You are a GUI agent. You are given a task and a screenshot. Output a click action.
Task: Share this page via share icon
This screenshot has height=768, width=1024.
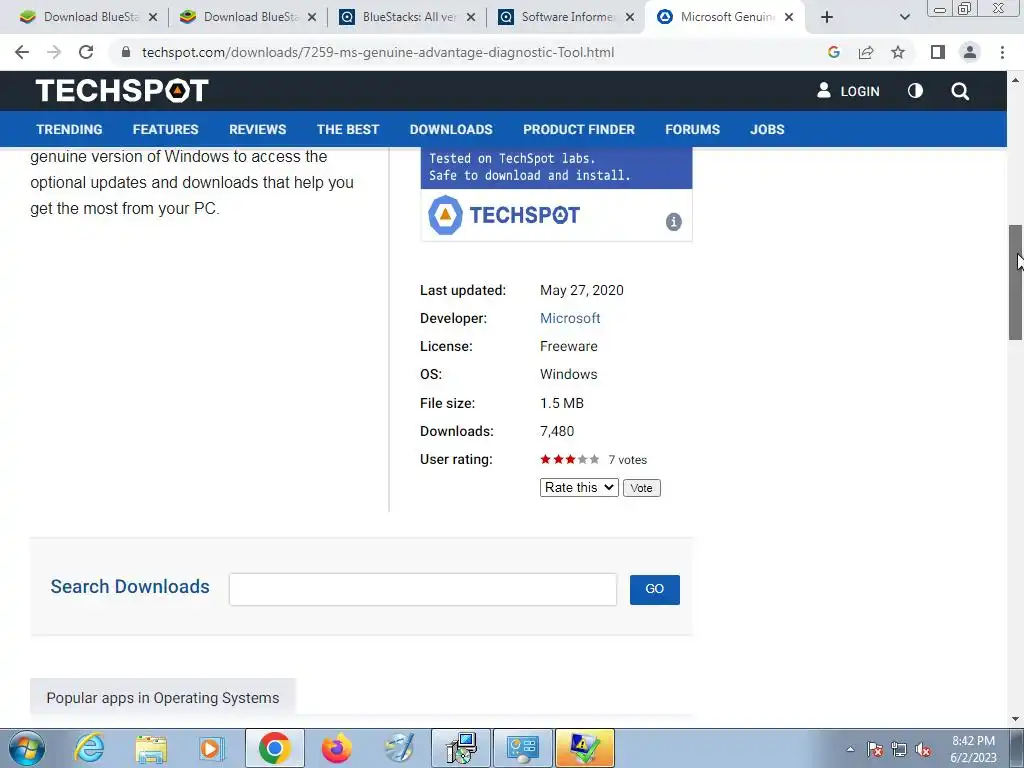tap(866, 52)
